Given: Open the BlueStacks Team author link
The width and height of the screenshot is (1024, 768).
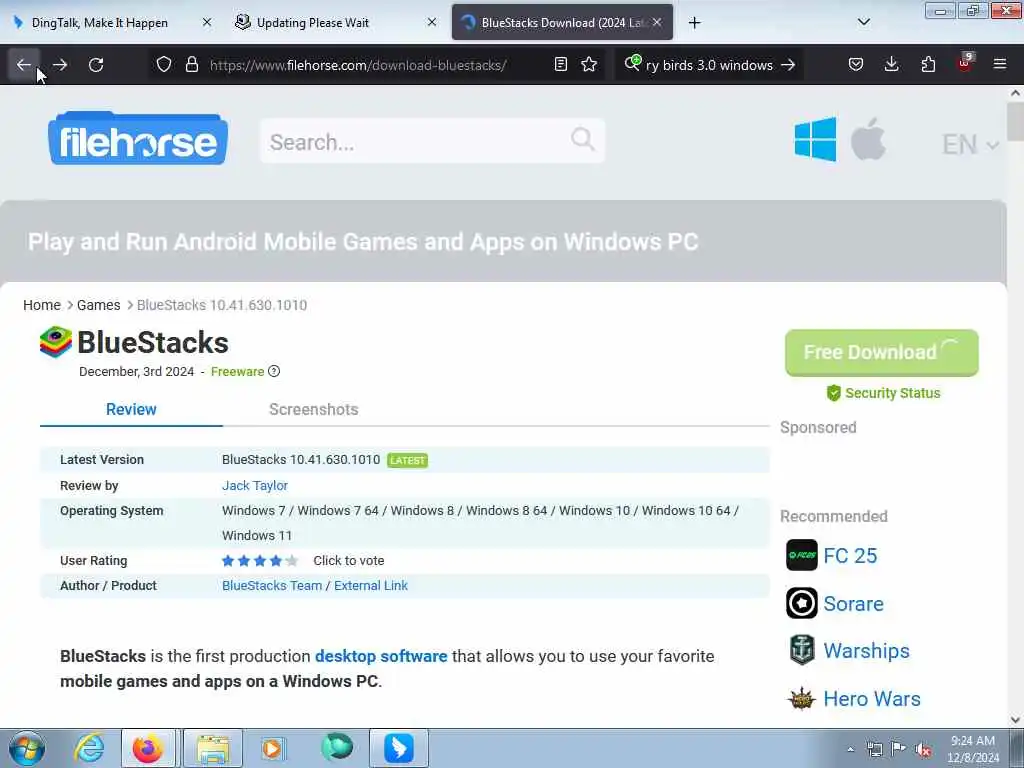Looking at the screenshot, I should pyautogui.click(x=272, y=586).
